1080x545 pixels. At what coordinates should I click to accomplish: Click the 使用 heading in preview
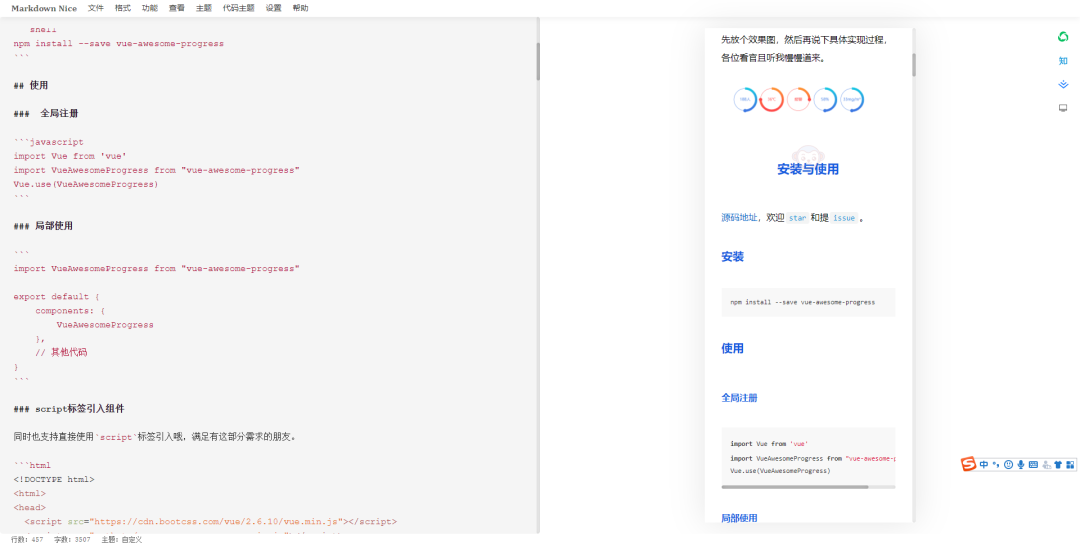tap(732, 349)
